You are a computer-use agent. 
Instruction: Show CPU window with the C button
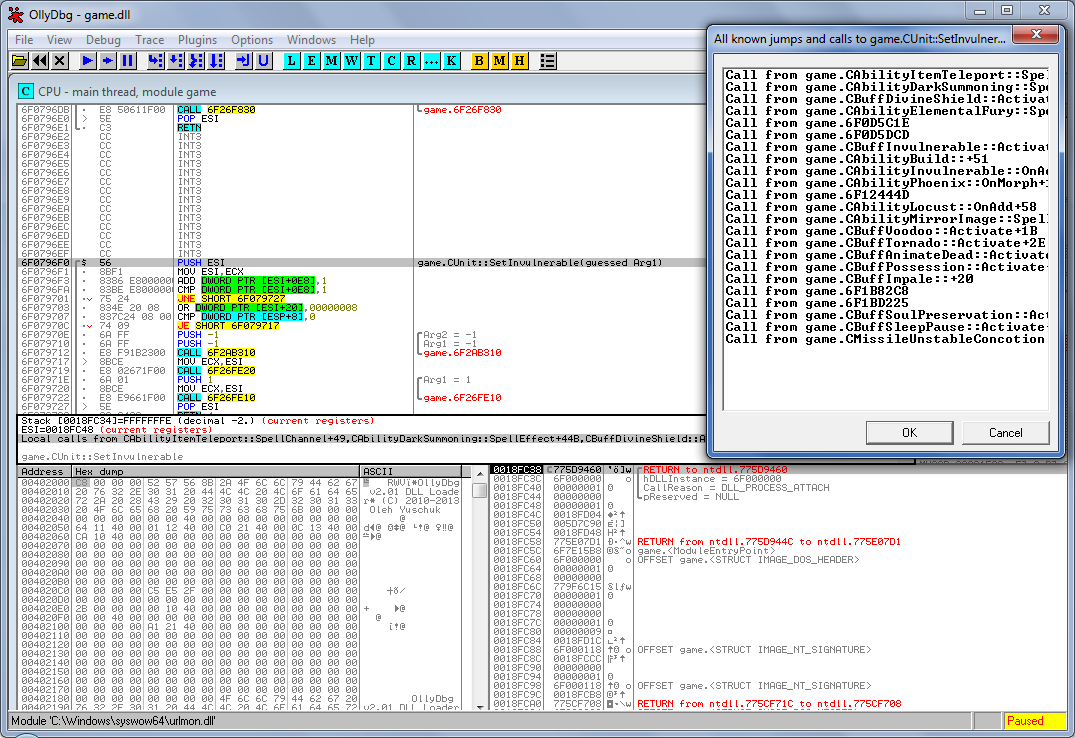tap(391, 61)
